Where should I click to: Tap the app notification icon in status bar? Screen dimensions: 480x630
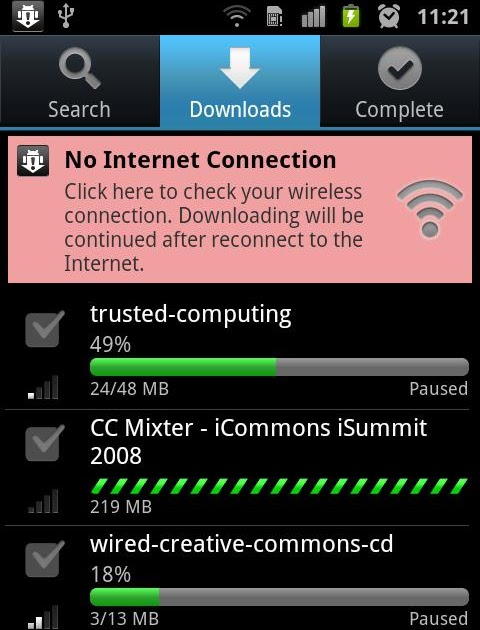[x=27, y=16]
